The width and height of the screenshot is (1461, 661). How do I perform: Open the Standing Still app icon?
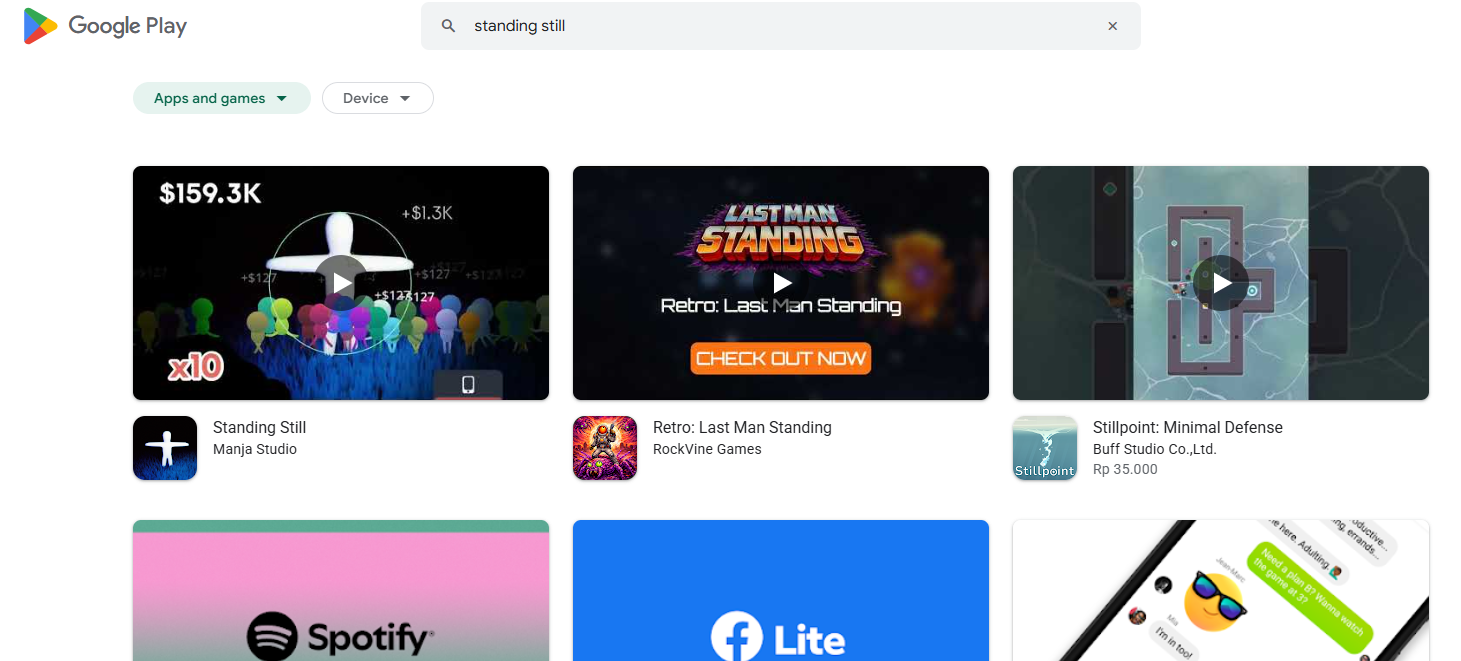(165, 448)
